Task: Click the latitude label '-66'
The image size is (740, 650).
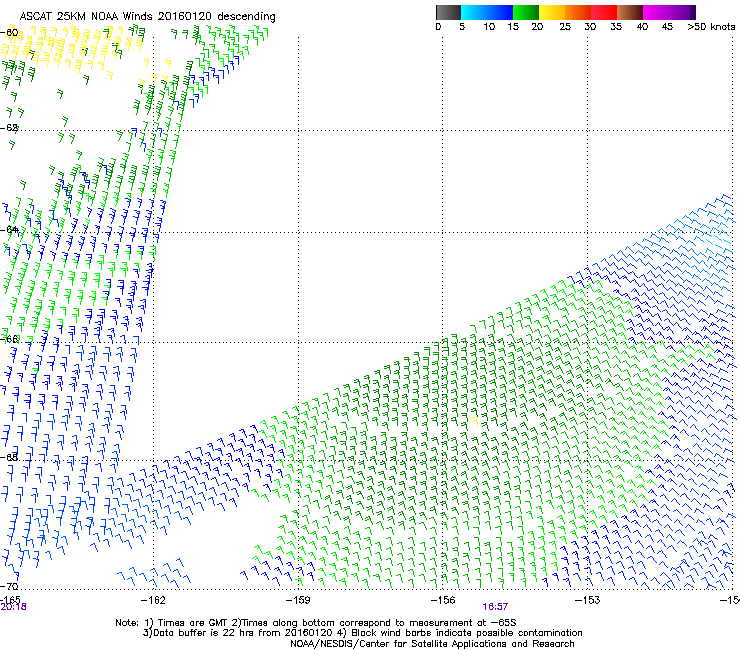Action: [x=9, y=339]
